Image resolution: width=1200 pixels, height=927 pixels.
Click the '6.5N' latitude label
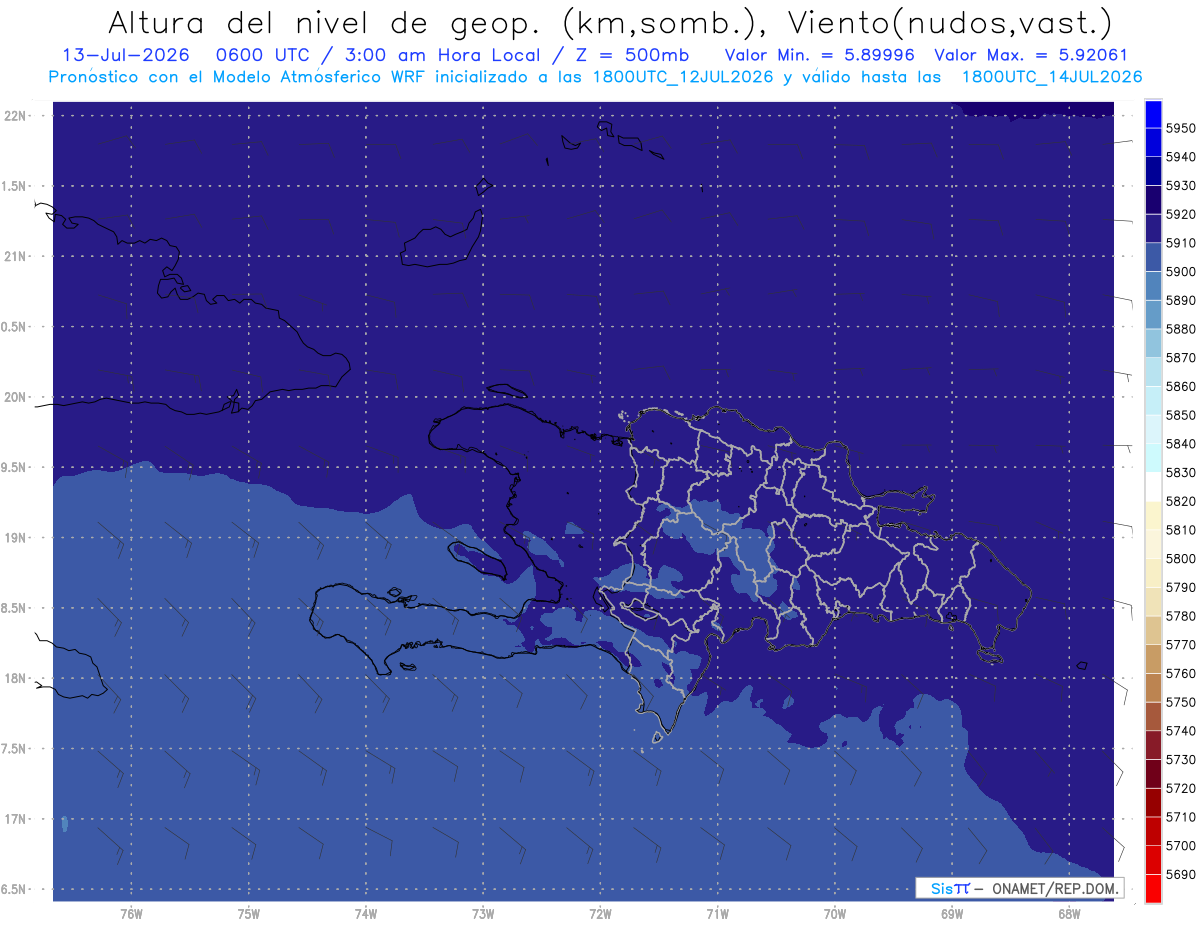point(15,890)
